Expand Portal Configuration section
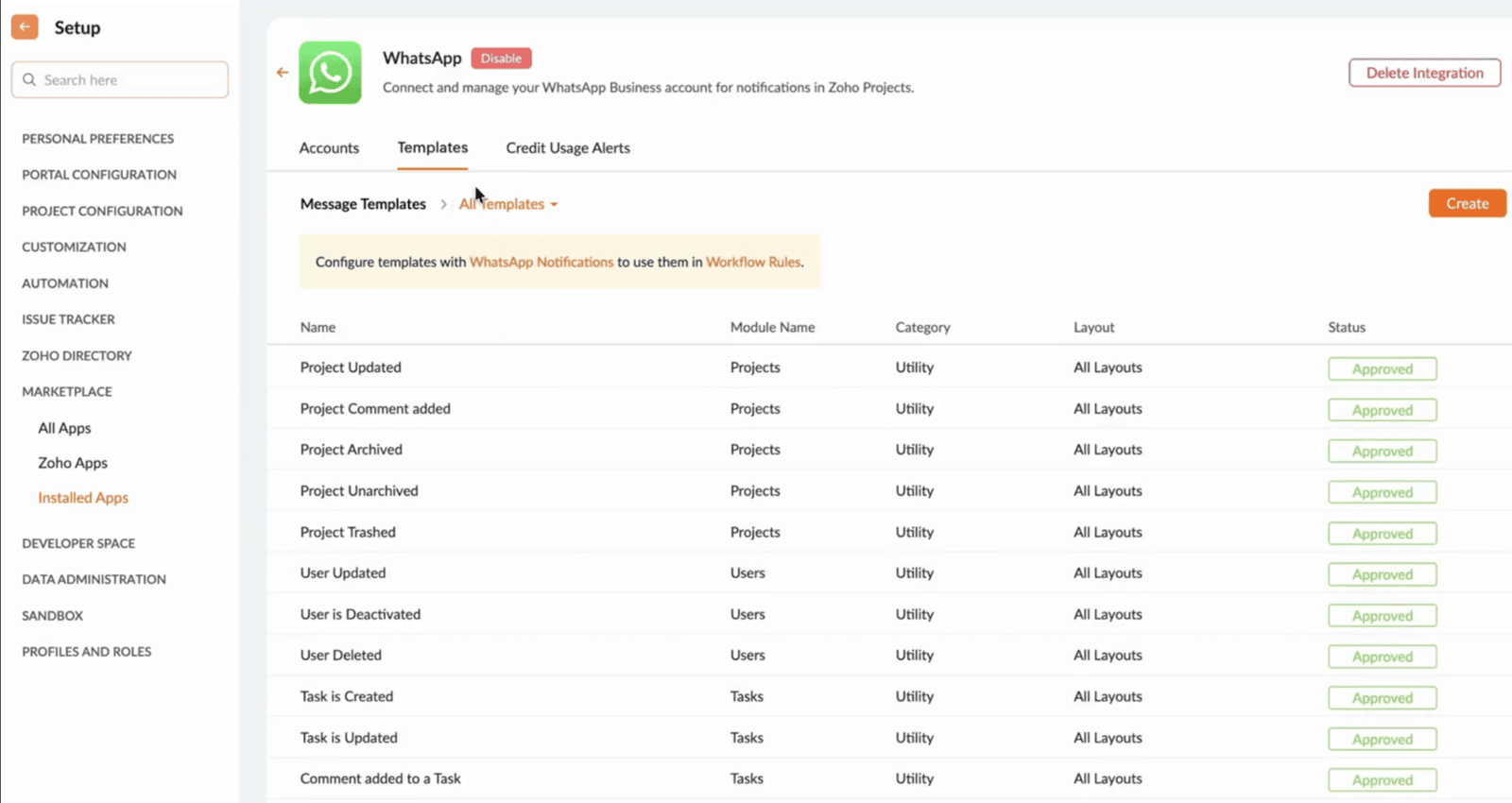 [99, 175]
